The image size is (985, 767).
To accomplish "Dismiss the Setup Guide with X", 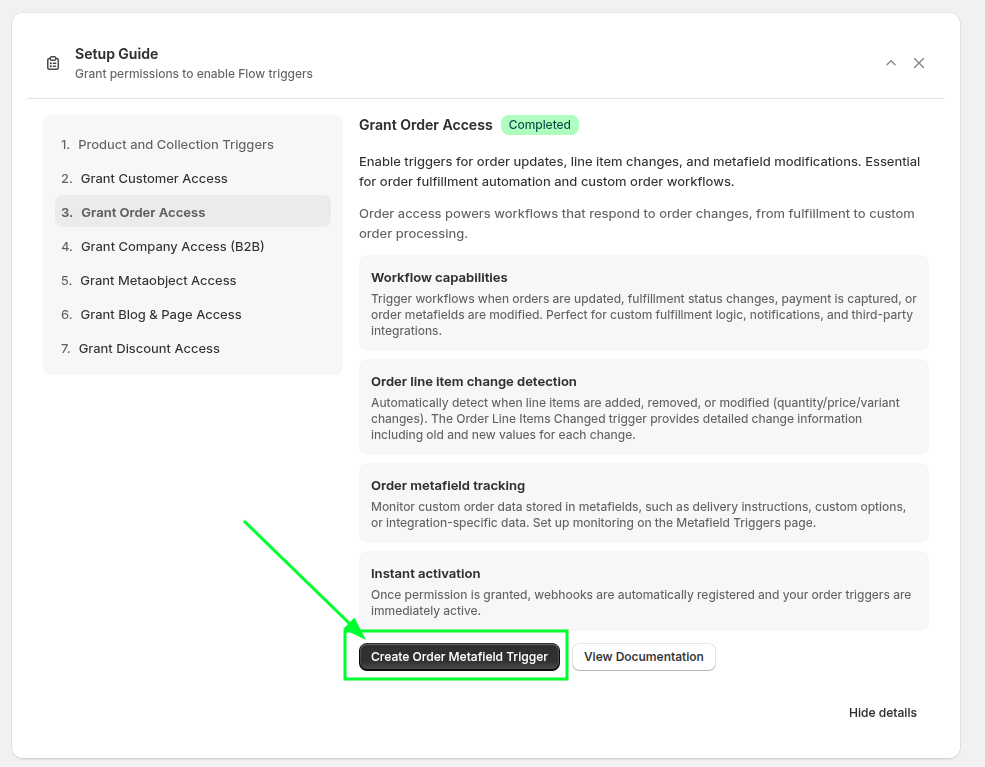I will 919,63.
